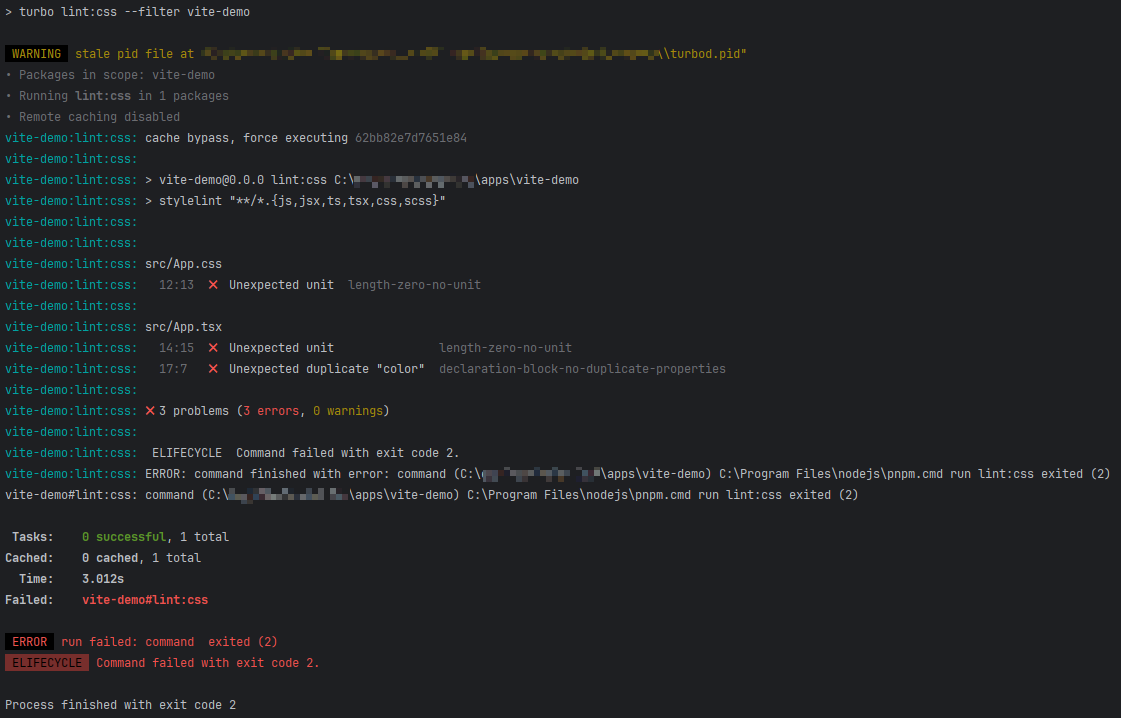Click 'Unexpected unit' message under App.css

pyautogui.click(x=281, y=285)
